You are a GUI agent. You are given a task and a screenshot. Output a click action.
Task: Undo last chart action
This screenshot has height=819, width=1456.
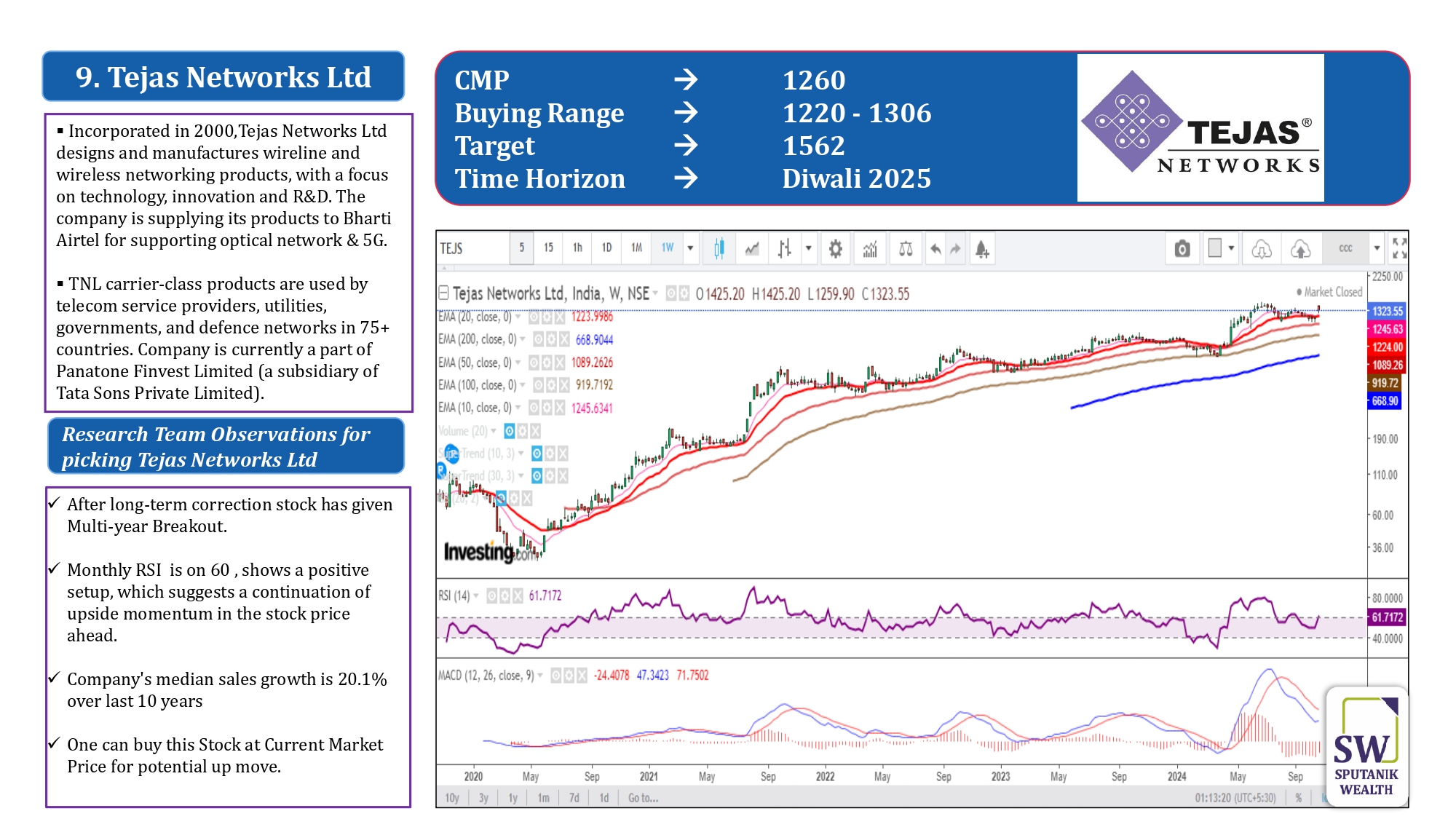[935, 249]
